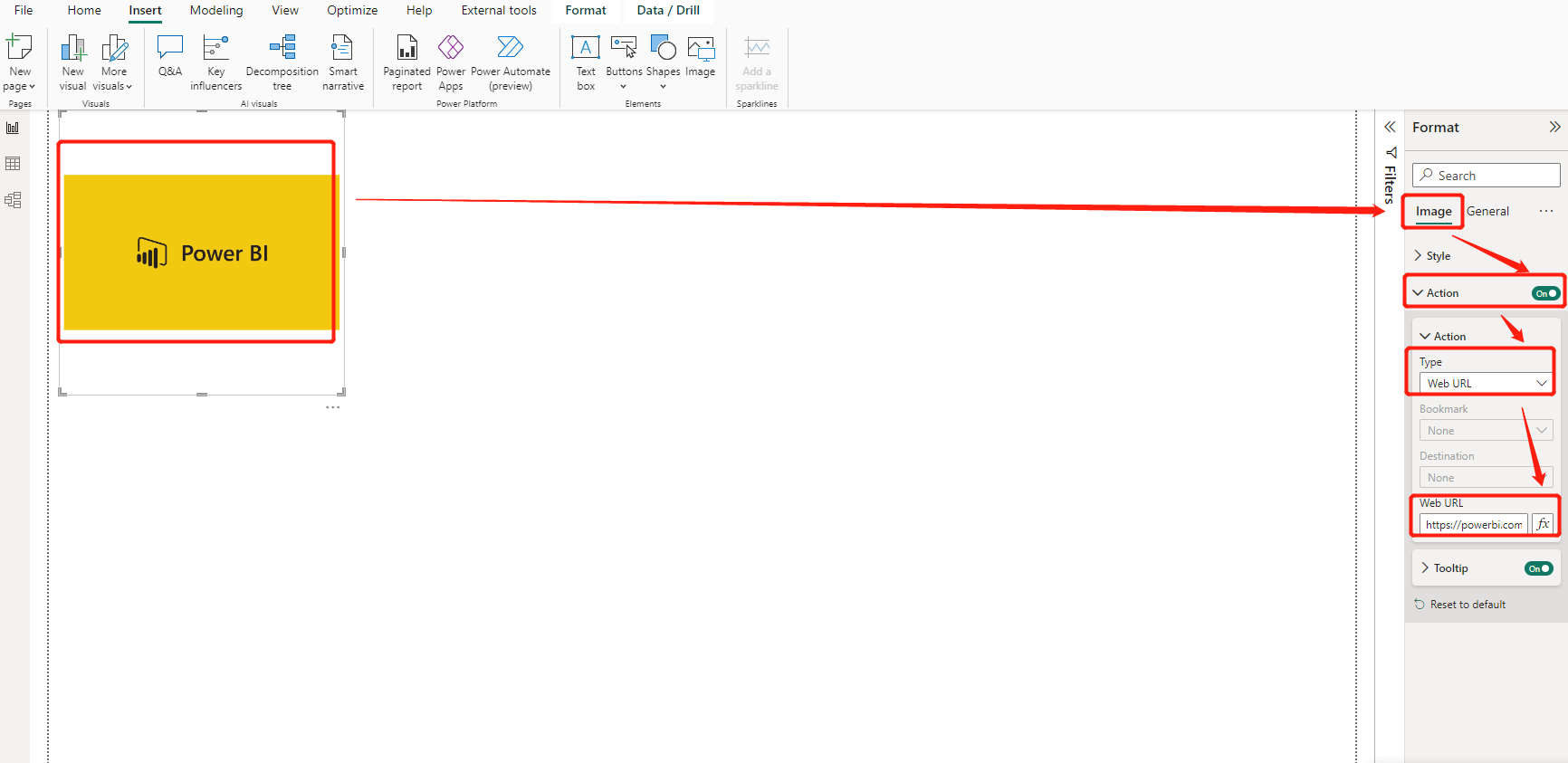
Task: Expand the Filters pane chevrons
Action: 1390,127
